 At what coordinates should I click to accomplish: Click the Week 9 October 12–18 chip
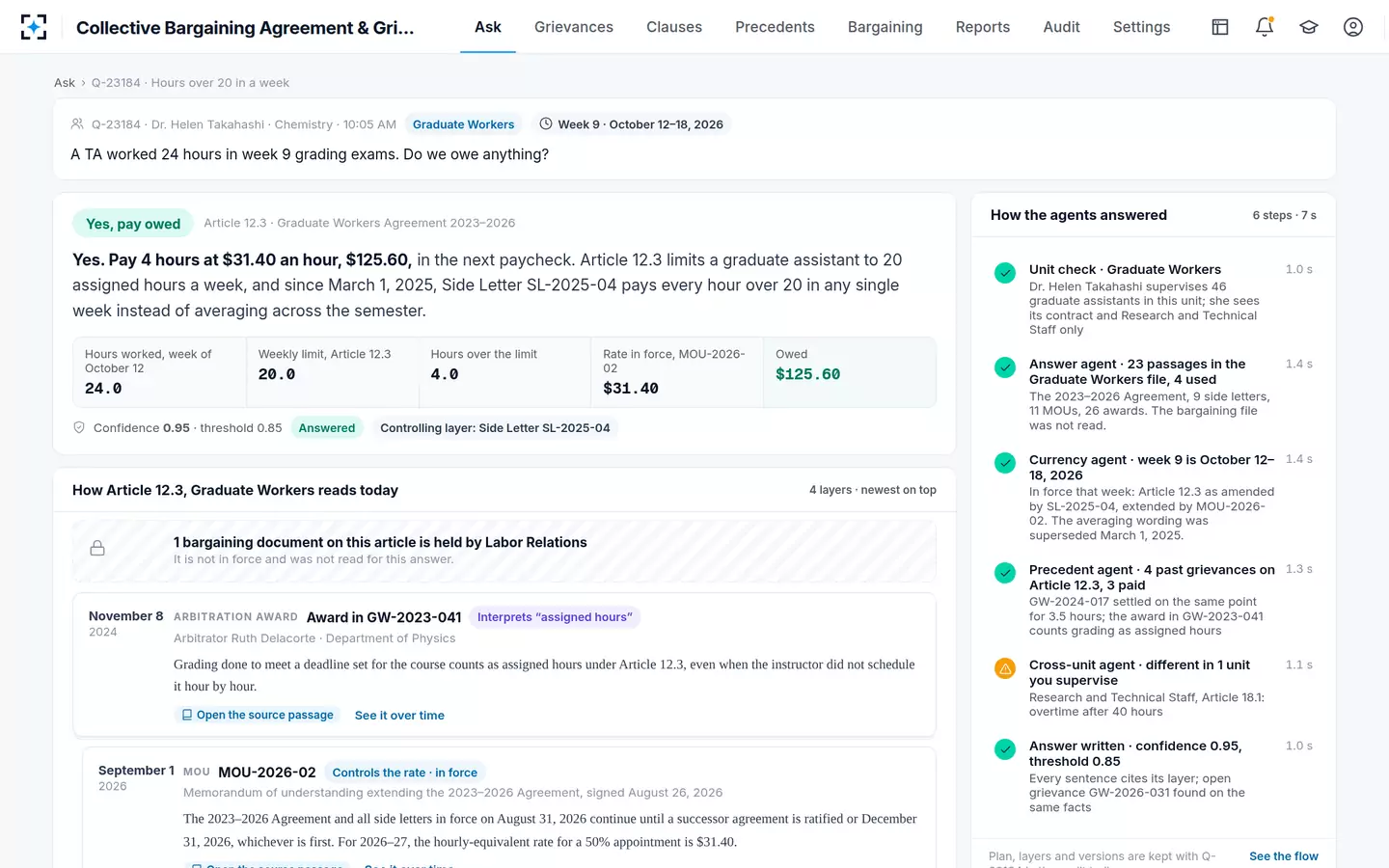pos(631,124)
